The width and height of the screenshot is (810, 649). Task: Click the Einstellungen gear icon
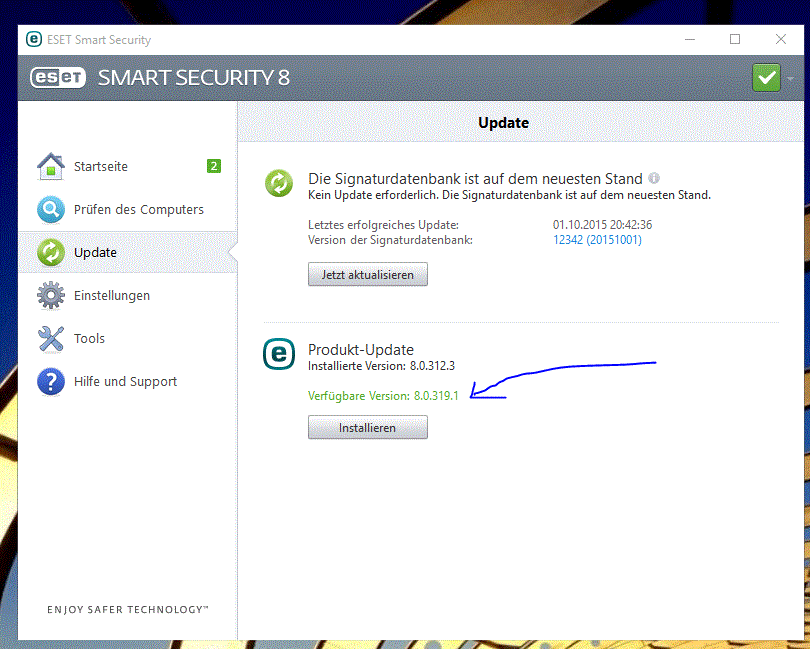[x=51, y=296]
